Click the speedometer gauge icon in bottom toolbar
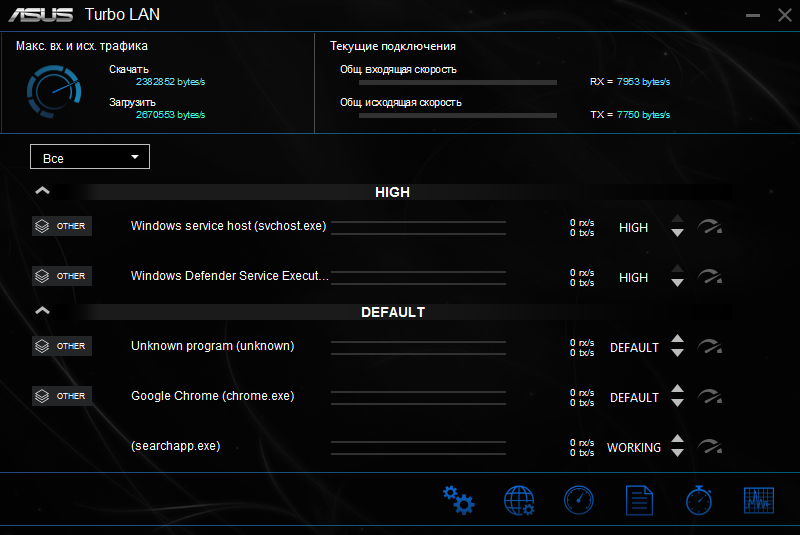 pos(579,500)
